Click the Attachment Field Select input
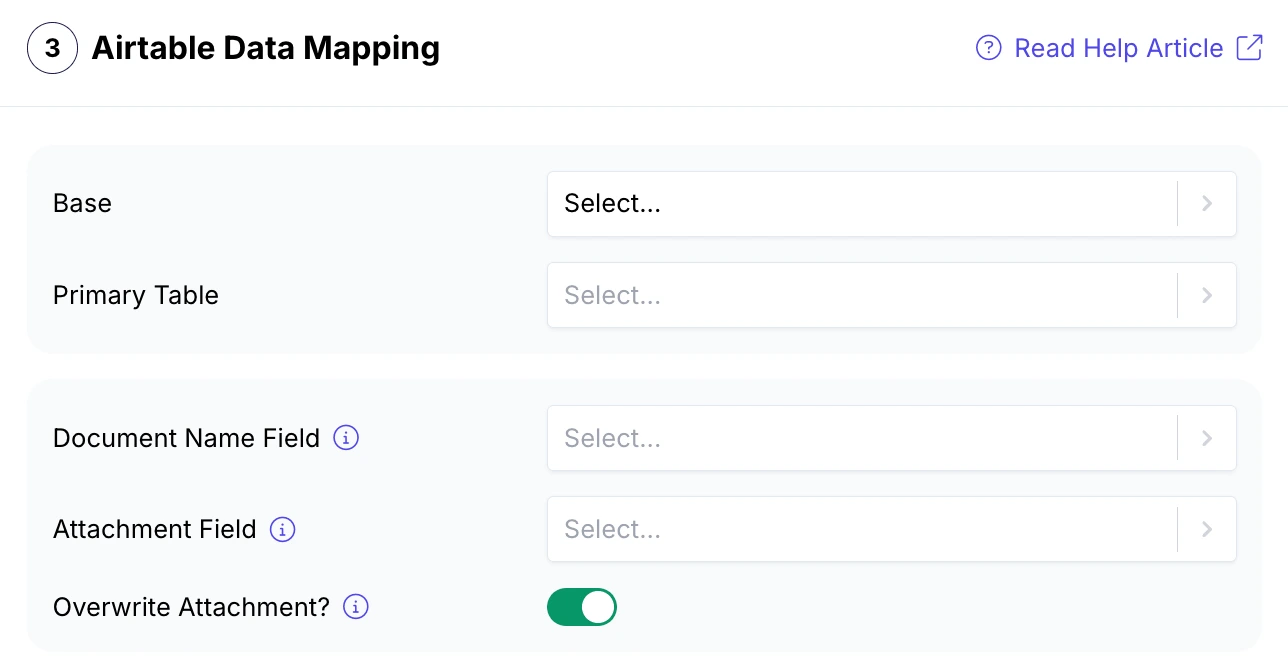1288x664 pixels. point(860,529)
